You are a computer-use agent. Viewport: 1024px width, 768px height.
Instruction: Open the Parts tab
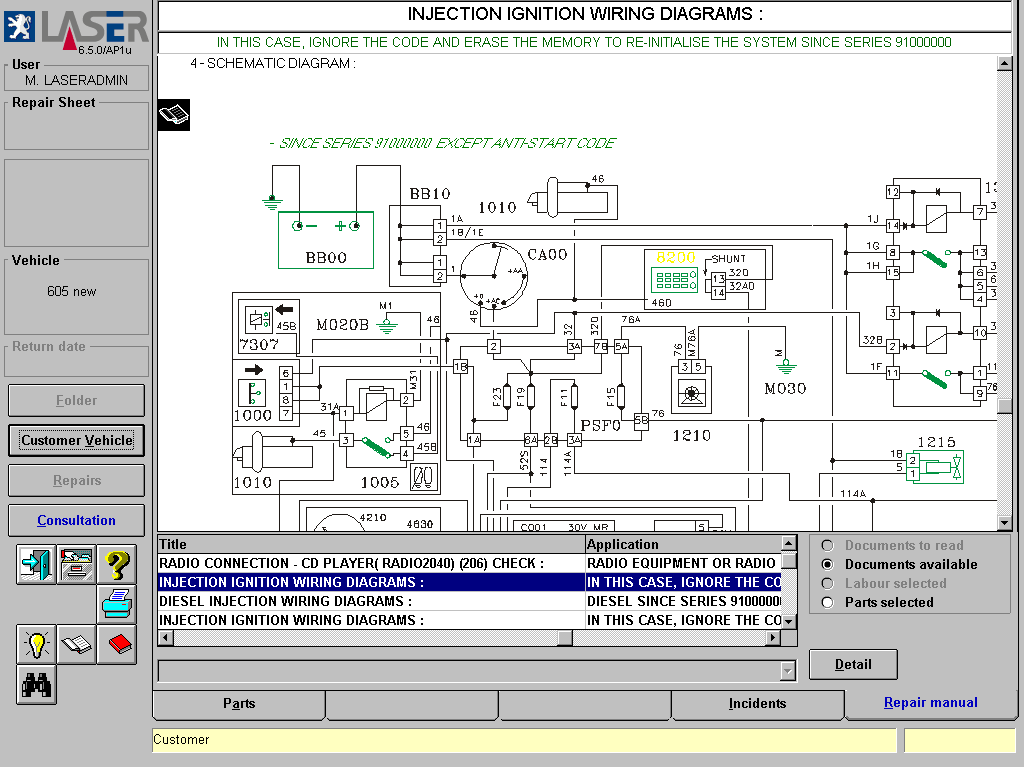point(239,703)
